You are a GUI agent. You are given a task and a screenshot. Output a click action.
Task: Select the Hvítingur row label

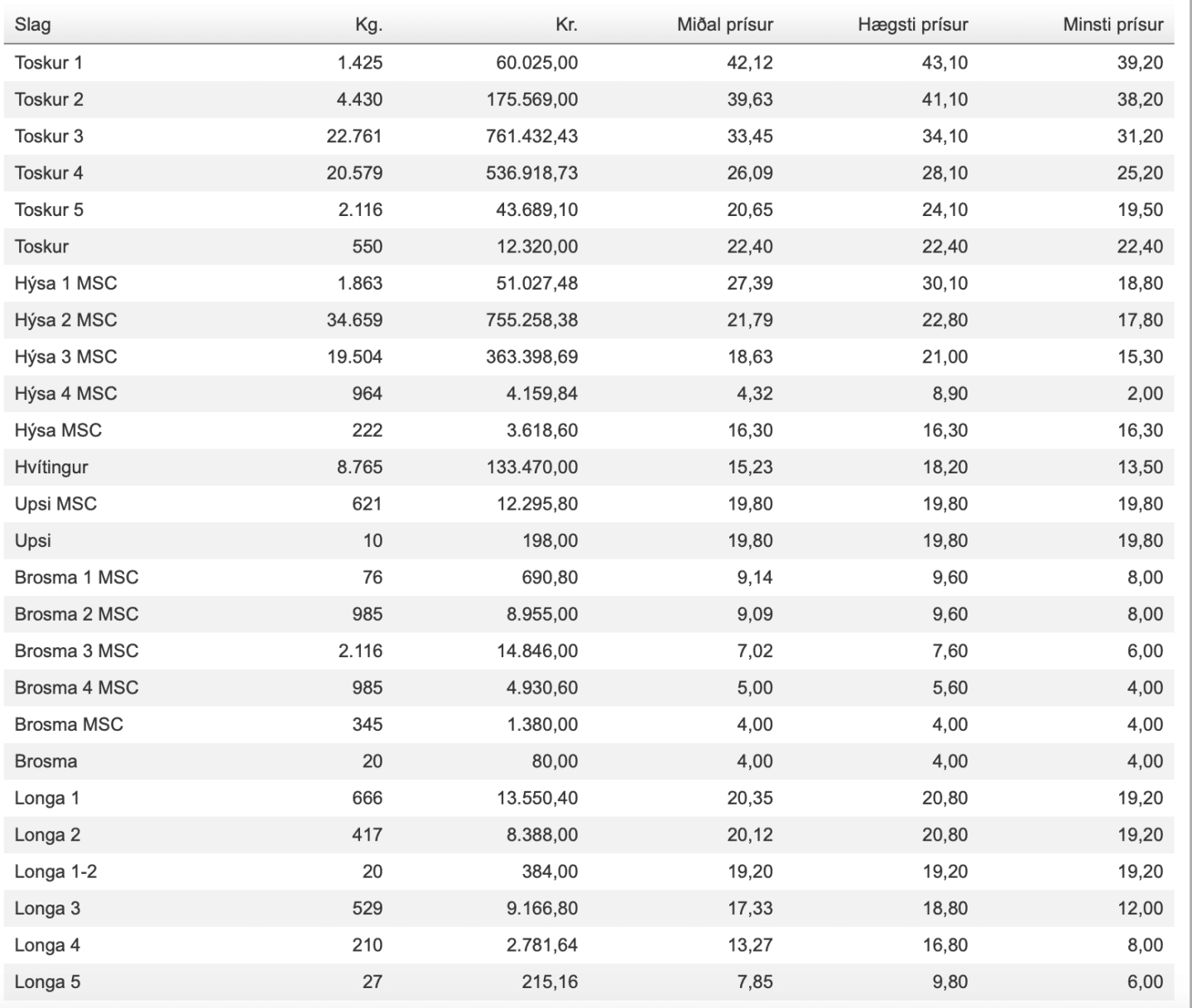(51, 468)
